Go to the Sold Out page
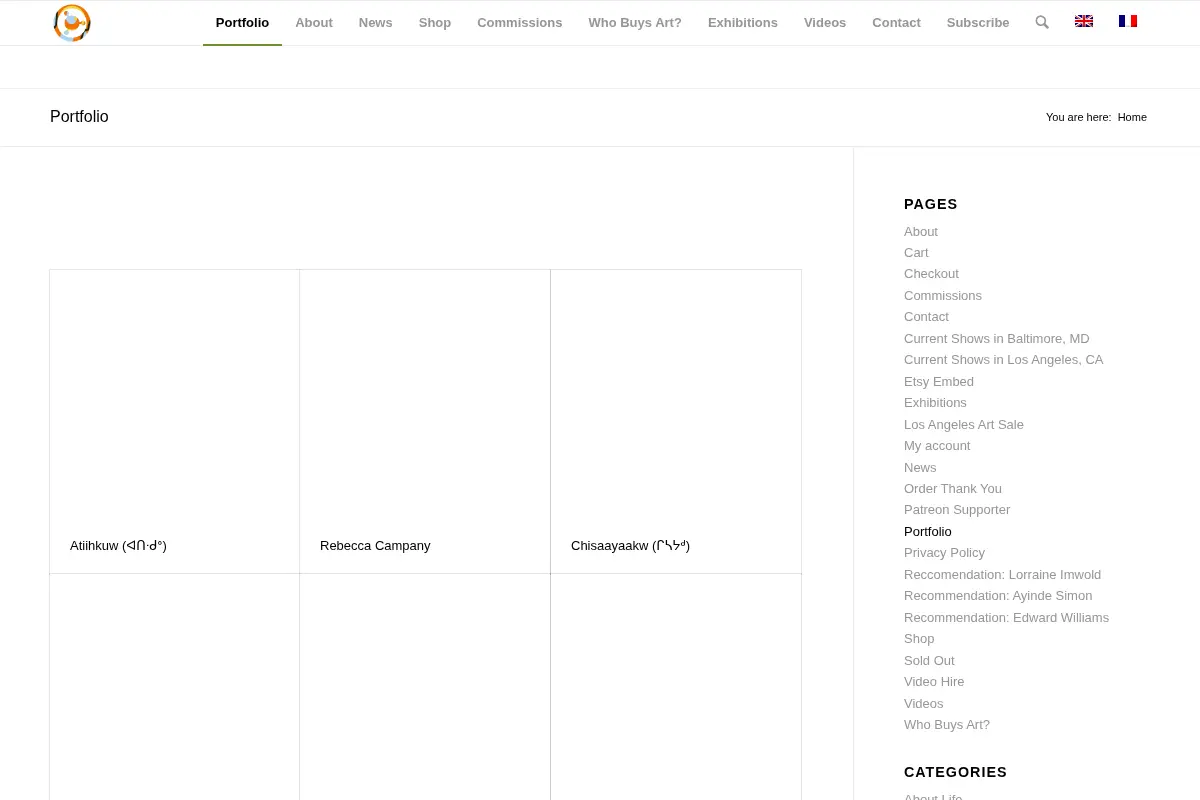Screen dimensions: 1200x800 pos(929,661)
